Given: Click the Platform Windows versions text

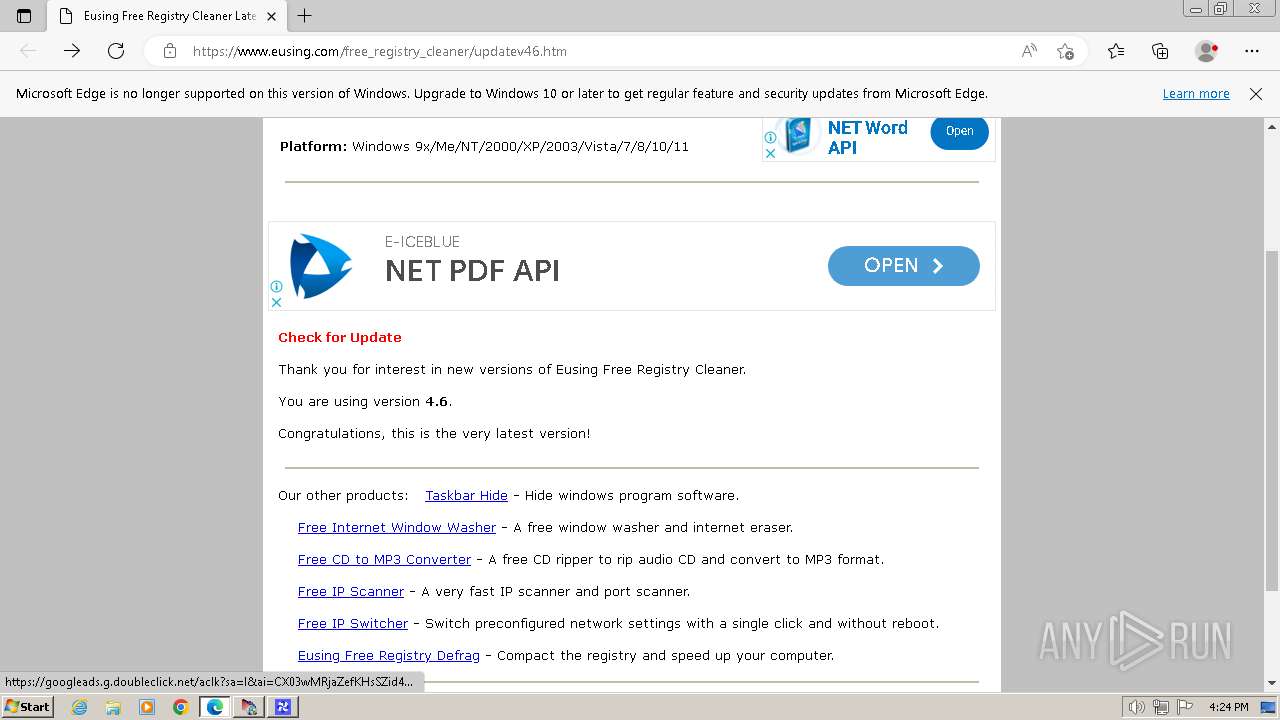Looking at the screenshot, I should [484, 146].
